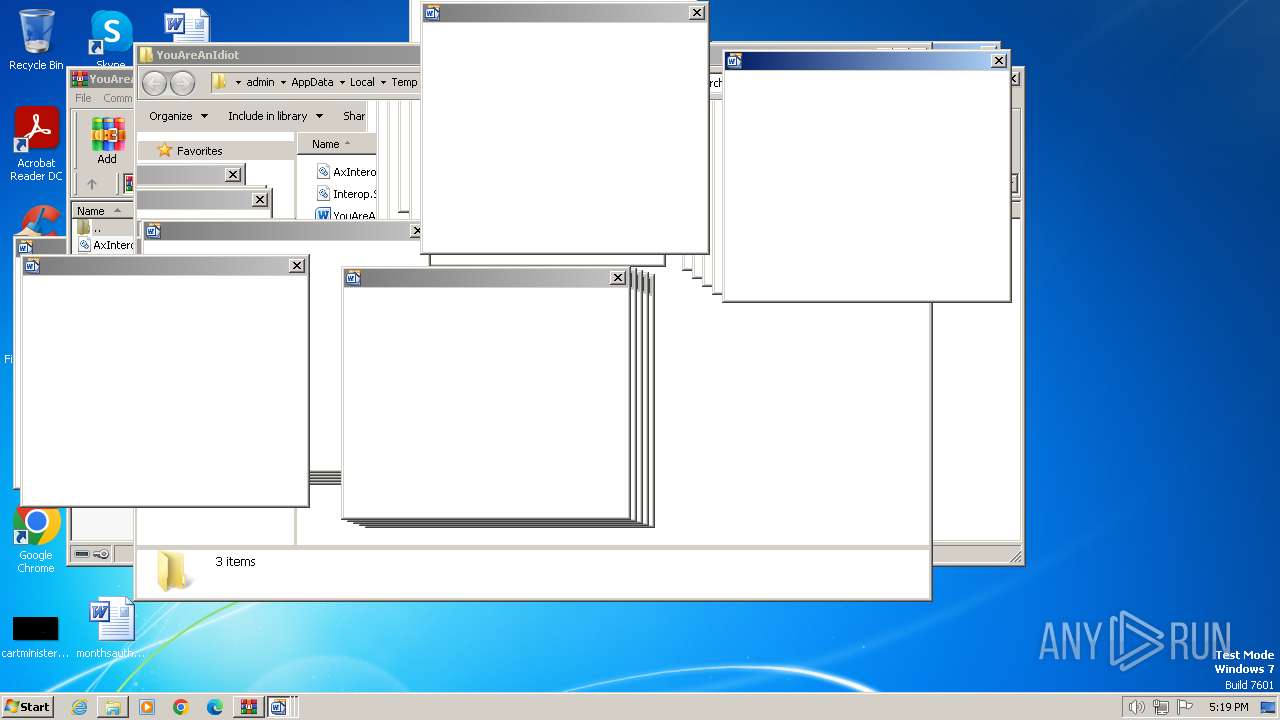Screen dimensions: 1280x720
Task: Close the top center blank popup window
Action: [x=697, y=13]
